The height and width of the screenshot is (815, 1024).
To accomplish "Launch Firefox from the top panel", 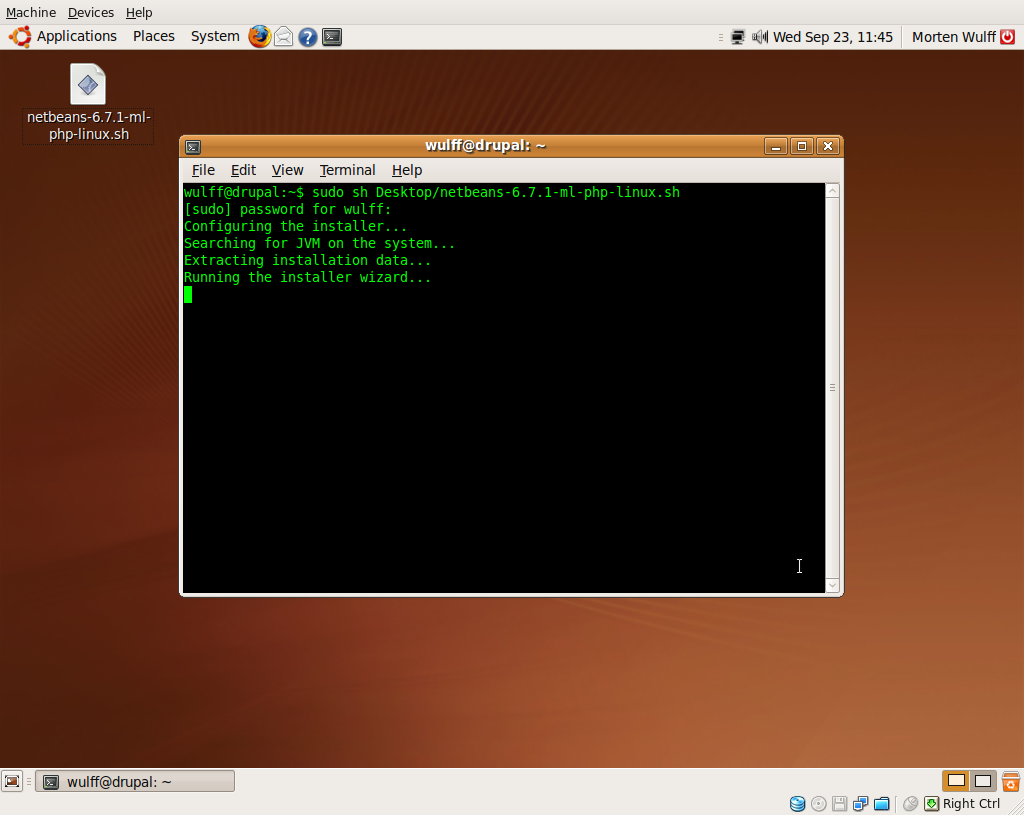I will (x=259, y=37).
